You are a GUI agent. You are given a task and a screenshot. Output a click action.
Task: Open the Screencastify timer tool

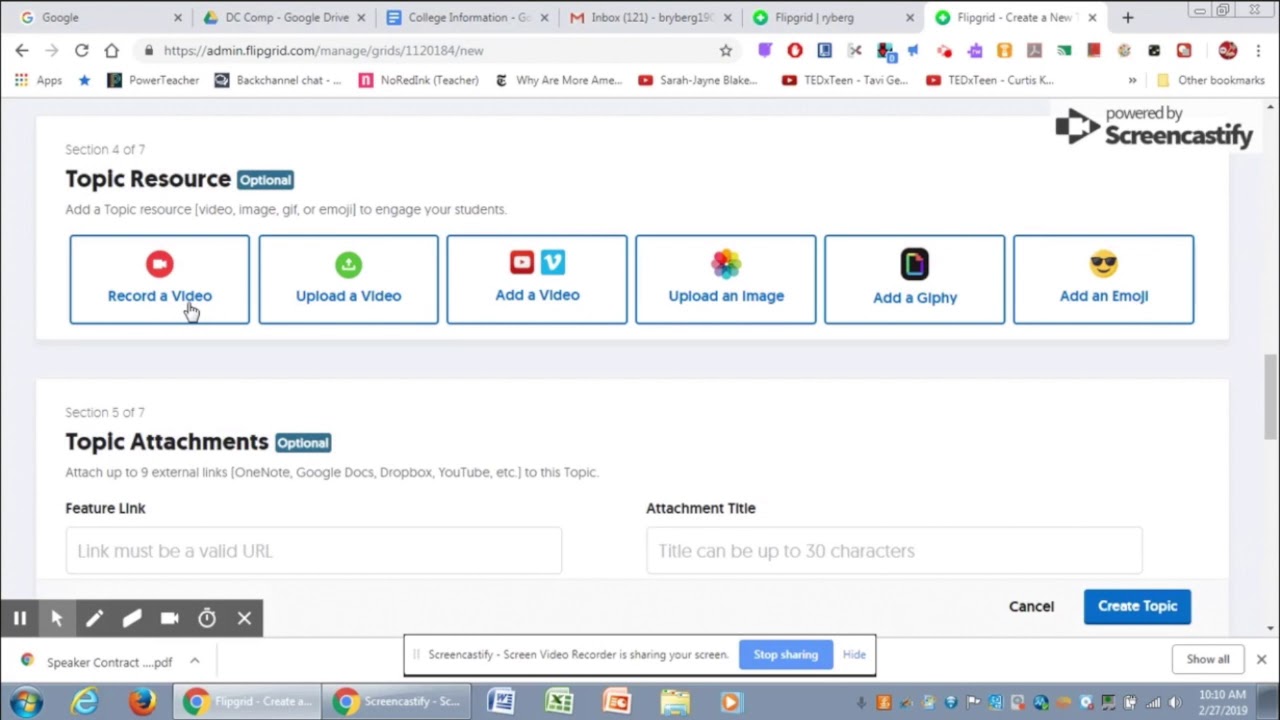(x=207, y=618)
